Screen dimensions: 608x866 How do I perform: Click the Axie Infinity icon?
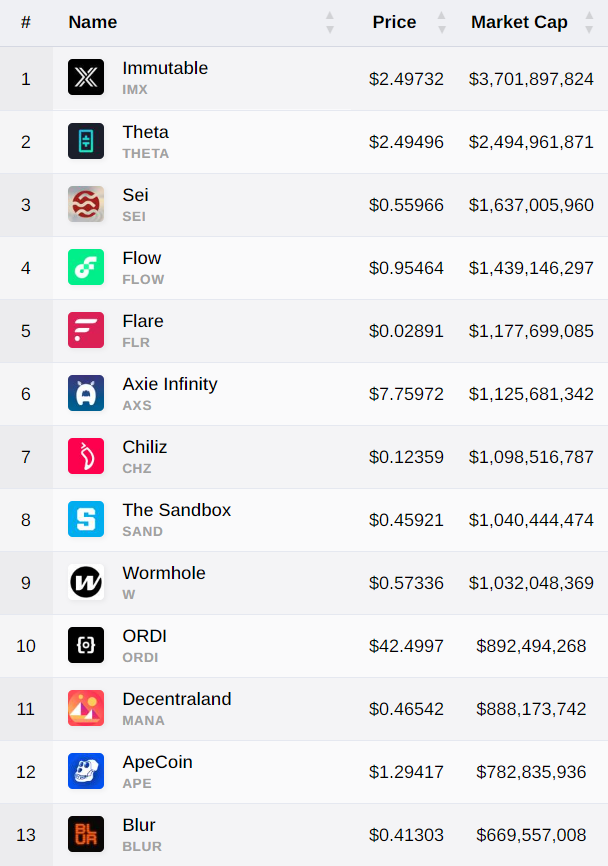point(86,393)
